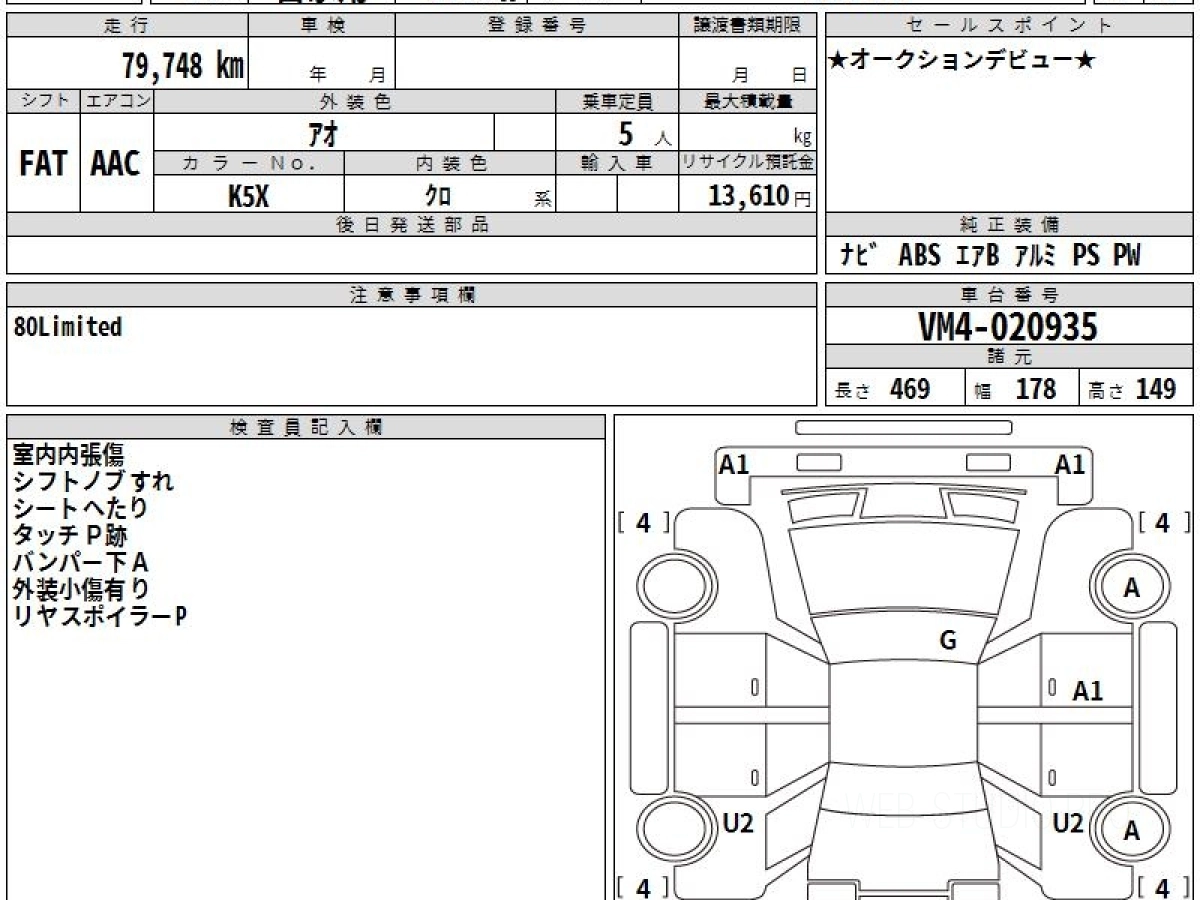Select the K5X color code
The width and height of the screenshot is (1200, 900).
tap(249, 196)
